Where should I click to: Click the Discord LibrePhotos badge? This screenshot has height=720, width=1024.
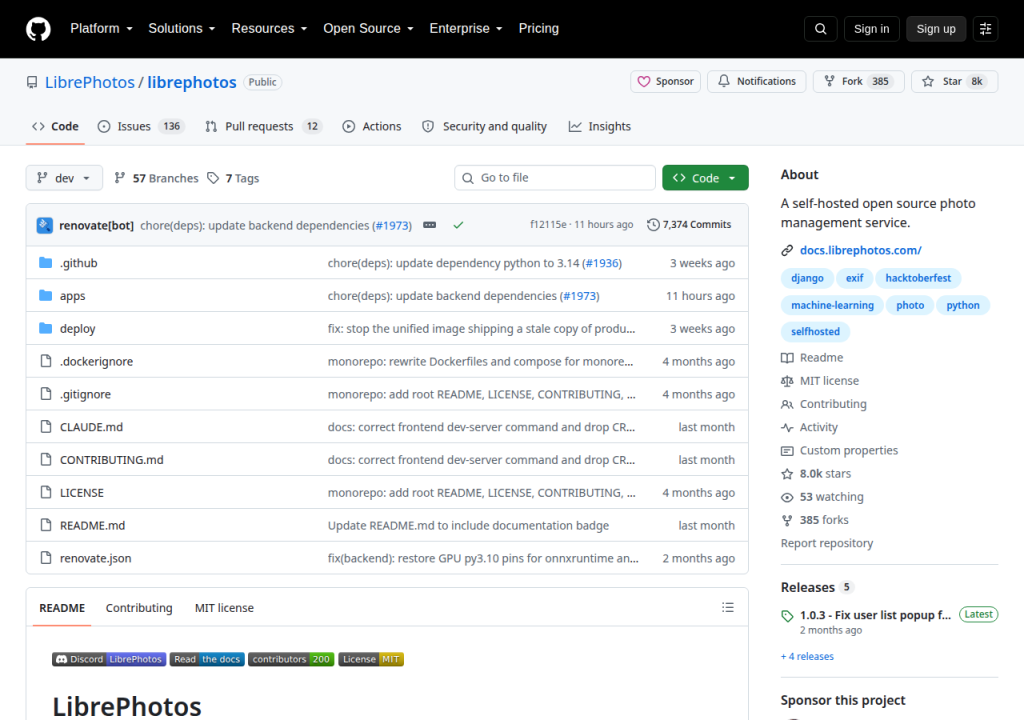pyautogui.click(x=109, y=659)
